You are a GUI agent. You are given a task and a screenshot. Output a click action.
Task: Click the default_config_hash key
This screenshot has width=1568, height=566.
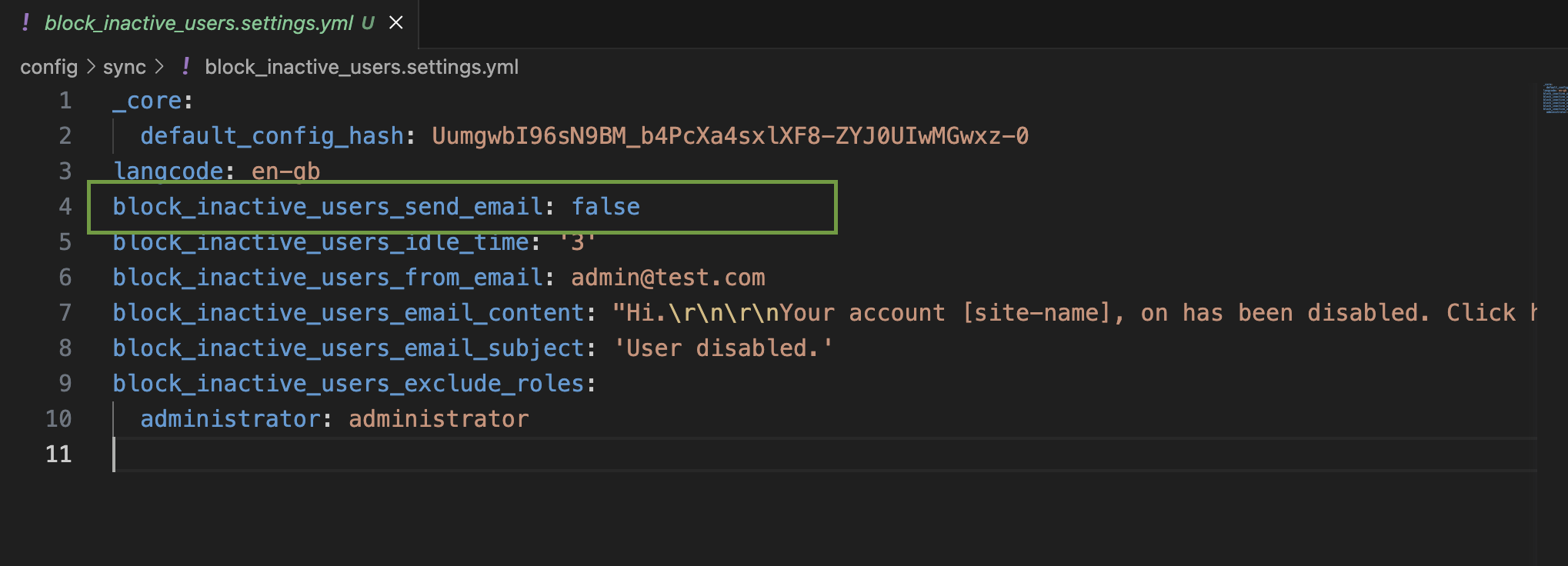pos(272,136)
